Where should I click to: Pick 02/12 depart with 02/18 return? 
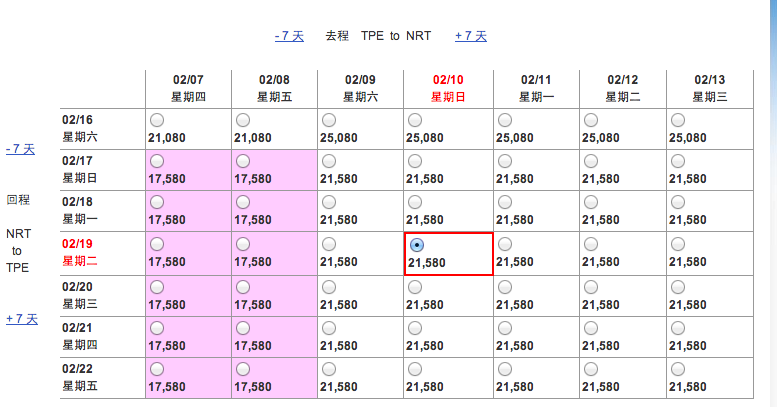point(591,202)
